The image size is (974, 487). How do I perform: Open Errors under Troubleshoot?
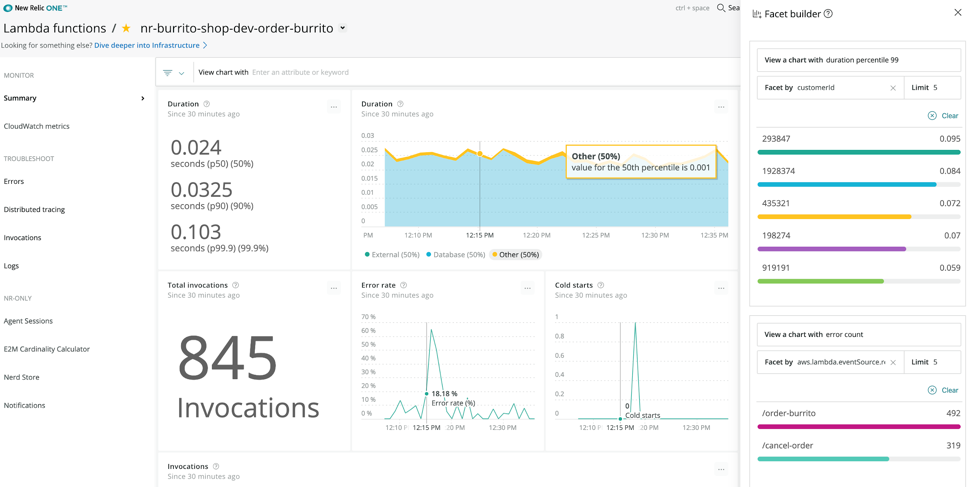14,181
